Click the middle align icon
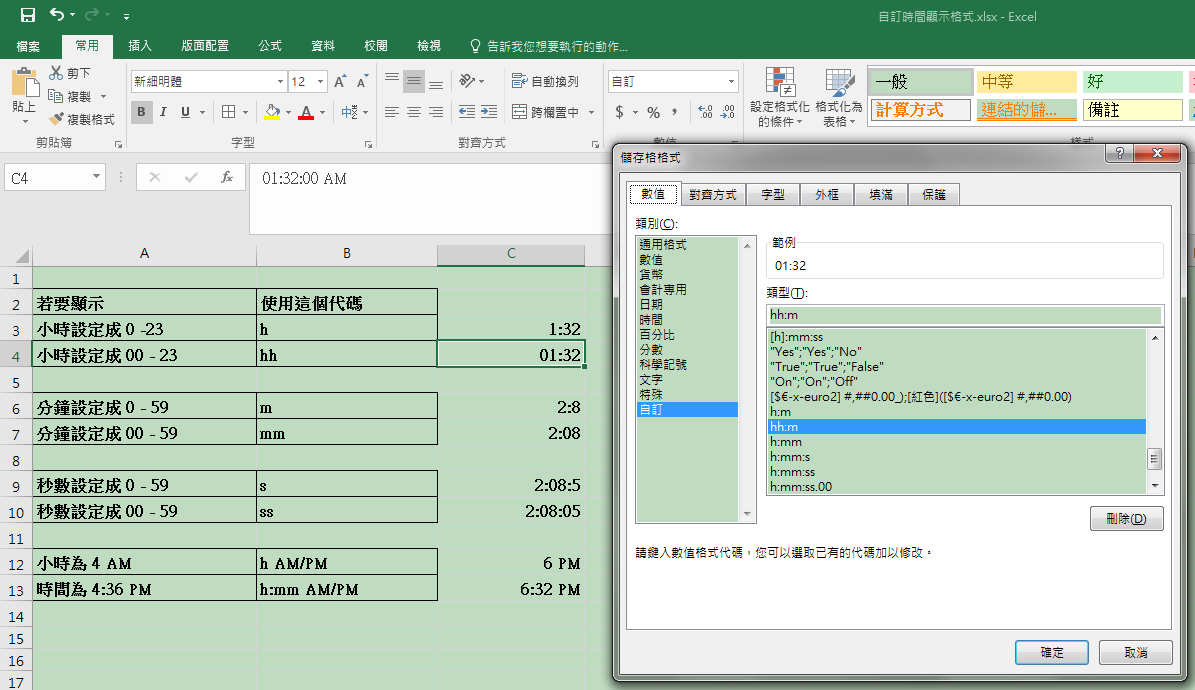This screenshot has width=1195, height=690. (414, 81)
